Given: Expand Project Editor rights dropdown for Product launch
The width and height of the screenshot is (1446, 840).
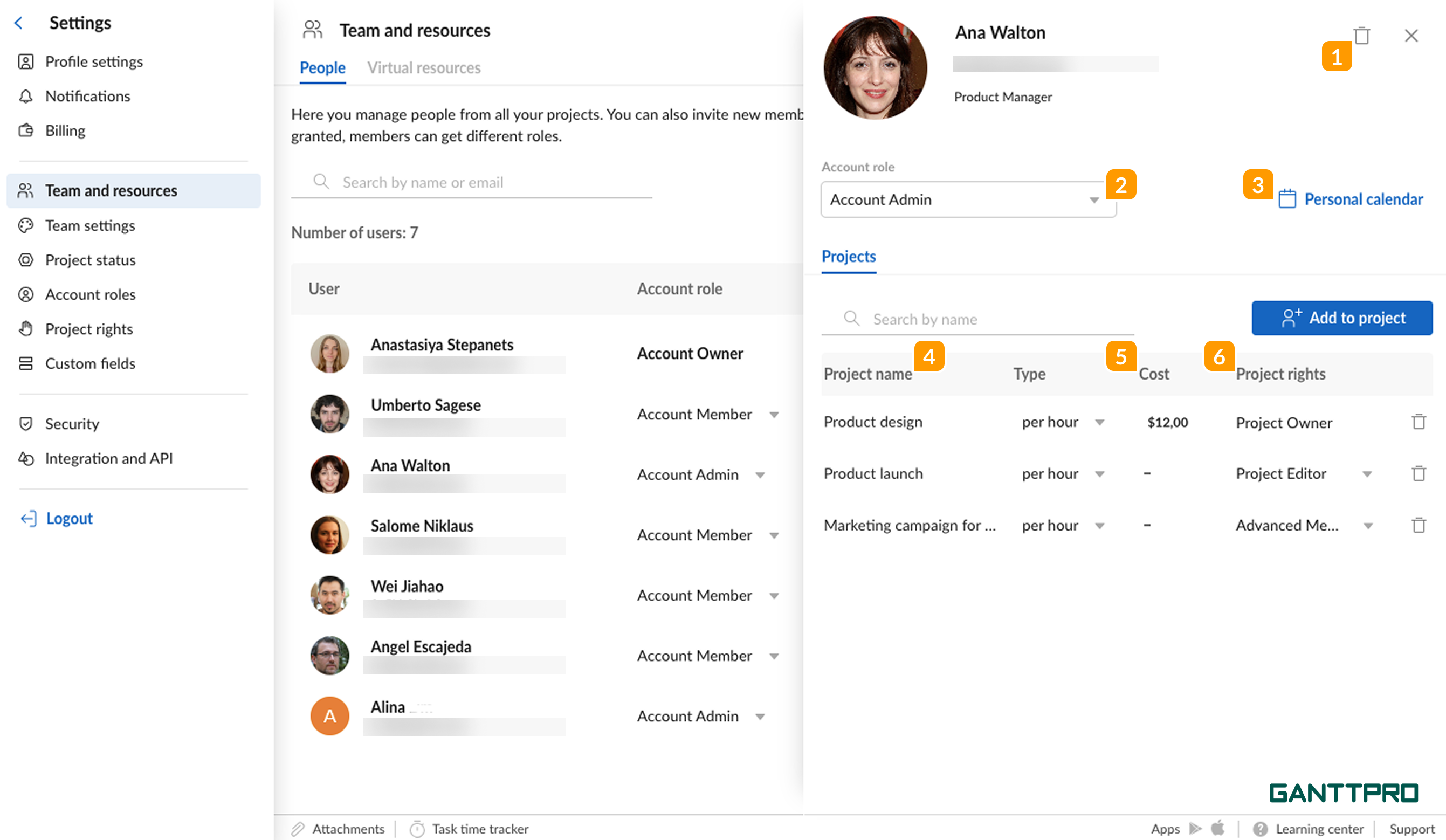Looking at the screenshot, I should coord(1367,474).
